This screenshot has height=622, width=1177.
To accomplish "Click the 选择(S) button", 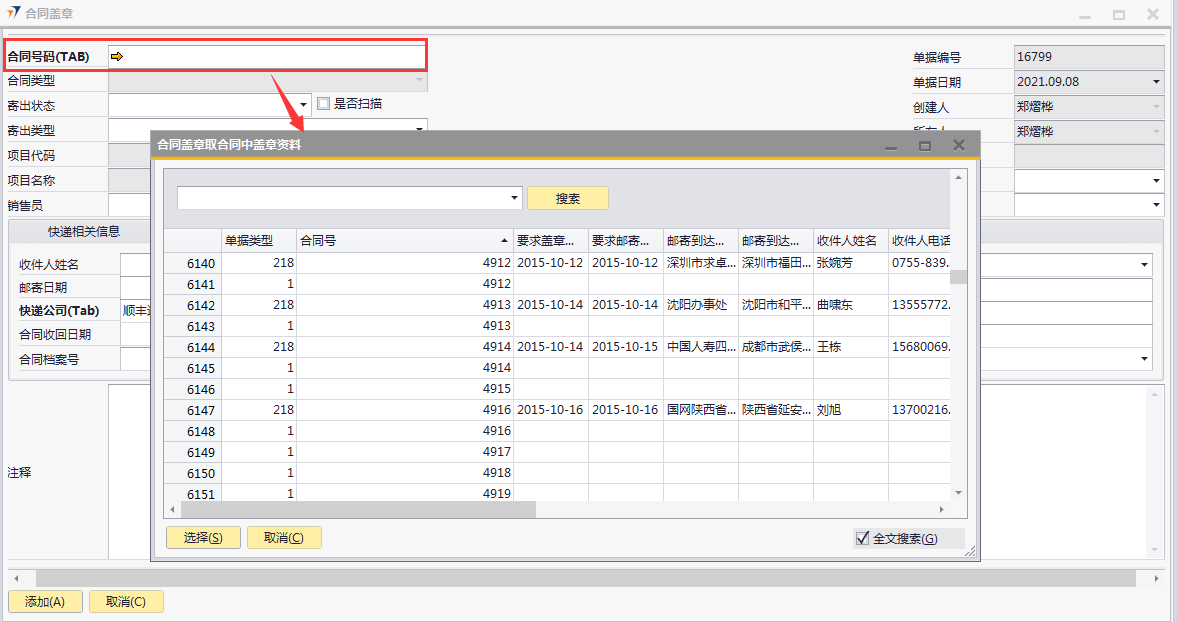I will click(203, 538).
